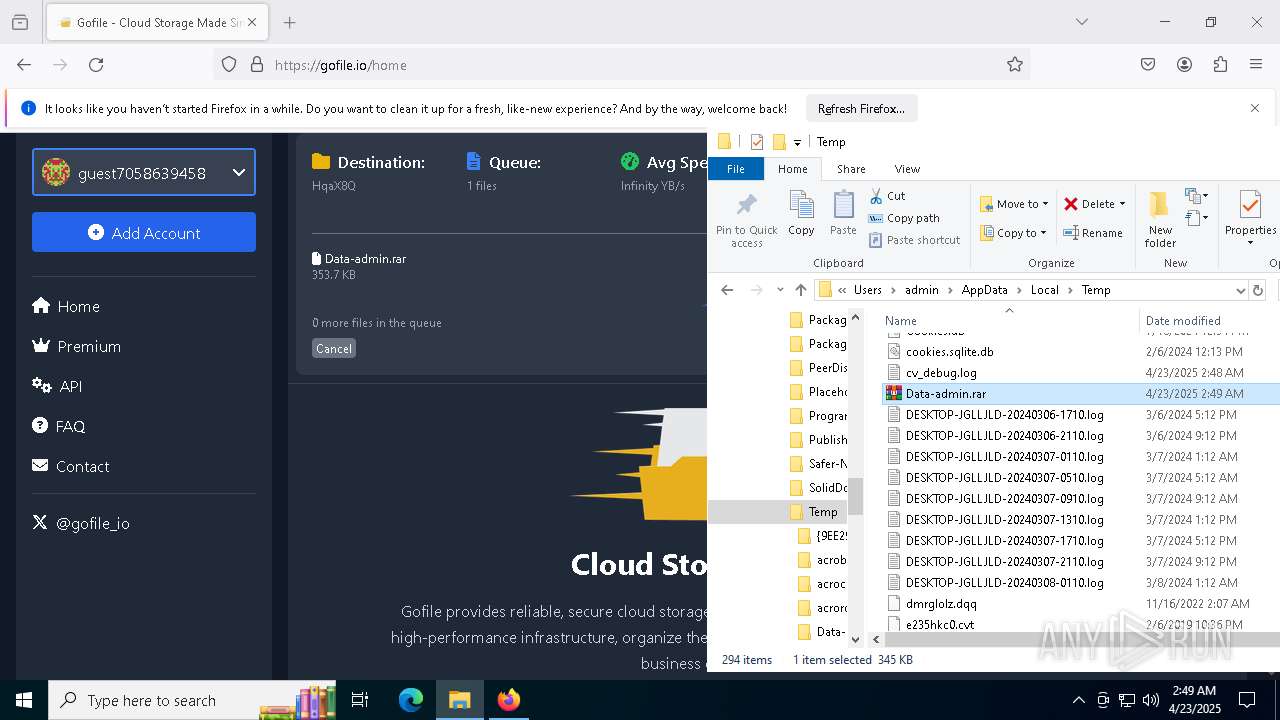Viewport: 1280px width, 720px height.
Task: Click the site padlock icon
Action: pyautogui.click(x=257, y=65)
